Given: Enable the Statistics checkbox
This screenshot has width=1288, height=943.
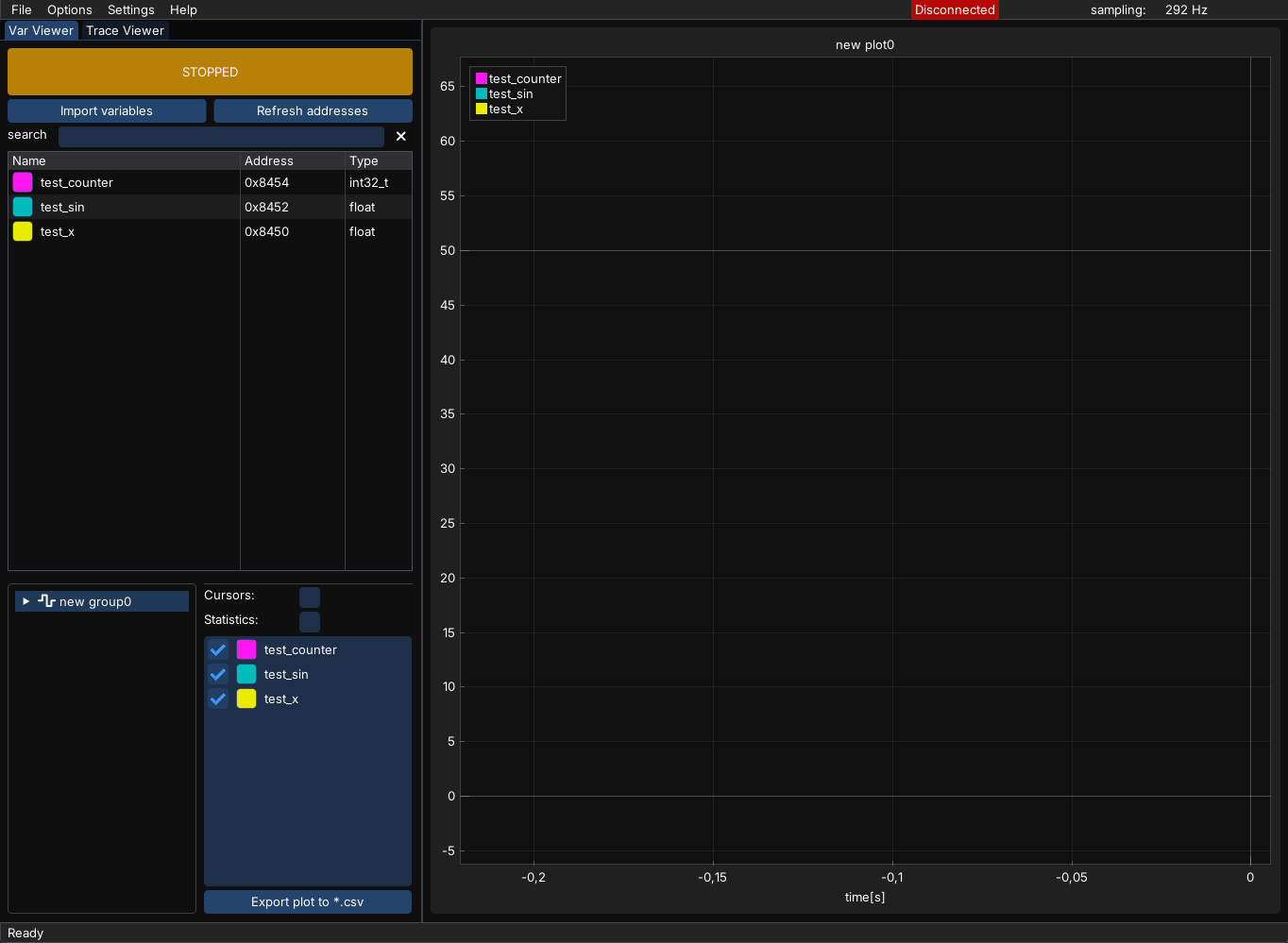Looking at the screenshot, I should 310,621.
